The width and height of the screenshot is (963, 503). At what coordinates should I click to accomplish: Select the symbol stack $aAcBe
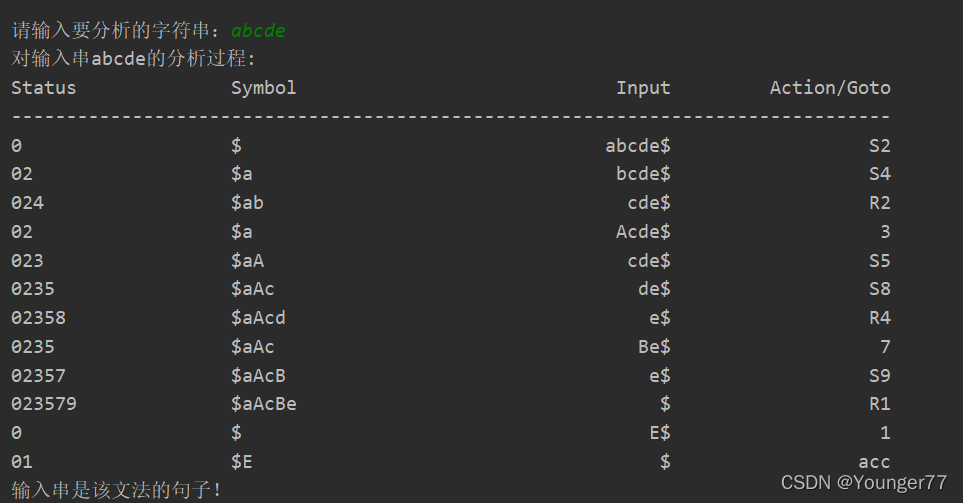click(x=263, y=404)
